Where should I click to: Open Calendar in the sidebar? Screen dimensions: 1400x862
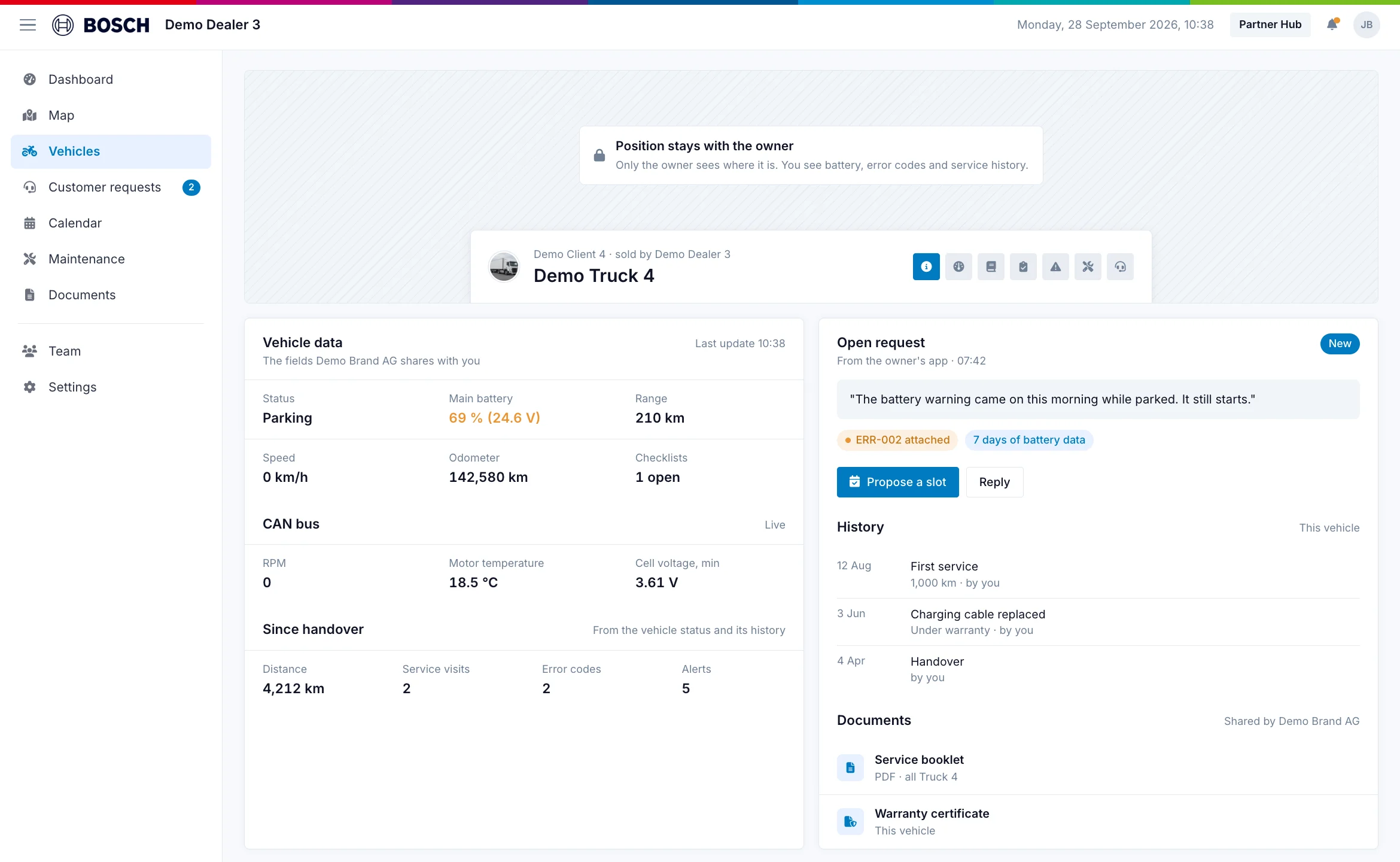point(111,223)
